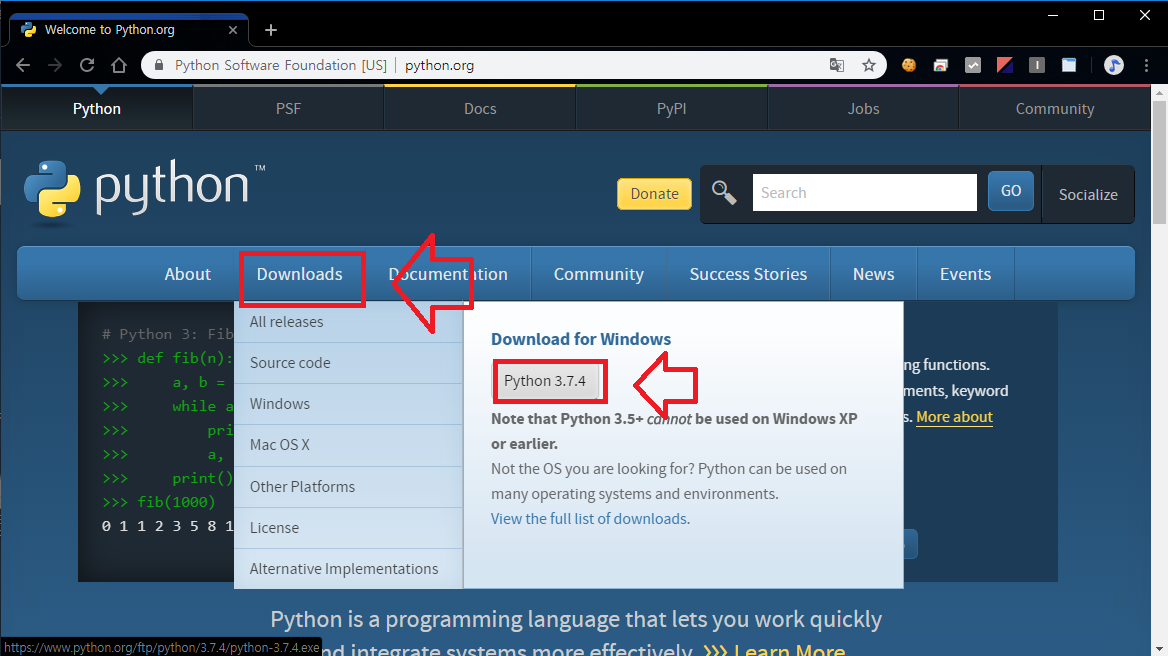Close the Welcome to Python.org tab
1168x656 pixels.
233,30
